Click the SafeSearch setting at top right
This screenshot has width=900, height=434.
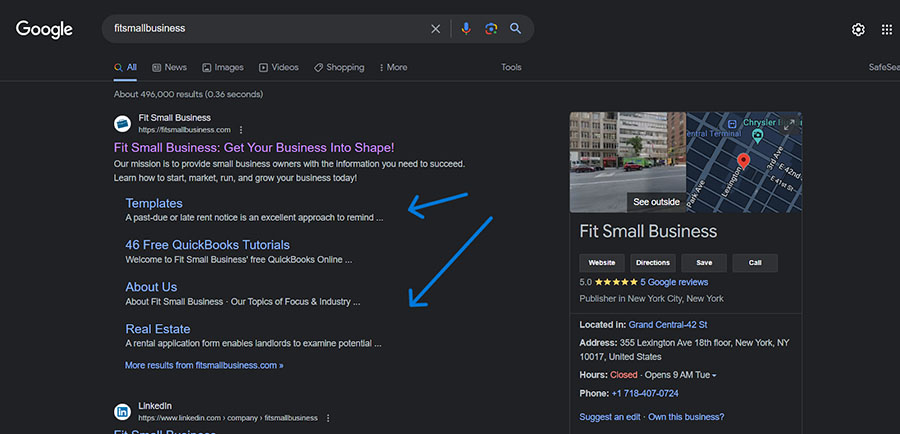pos(884,67)
